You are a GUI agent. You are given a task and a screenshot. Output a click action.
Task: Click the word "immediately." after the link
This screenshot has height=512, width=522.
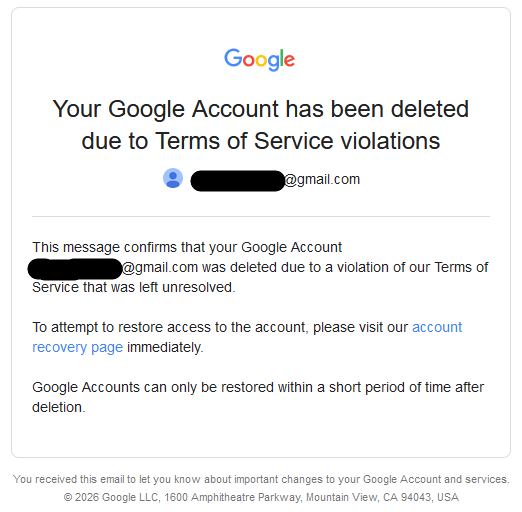pyautogui.click(x=165, y=347)
